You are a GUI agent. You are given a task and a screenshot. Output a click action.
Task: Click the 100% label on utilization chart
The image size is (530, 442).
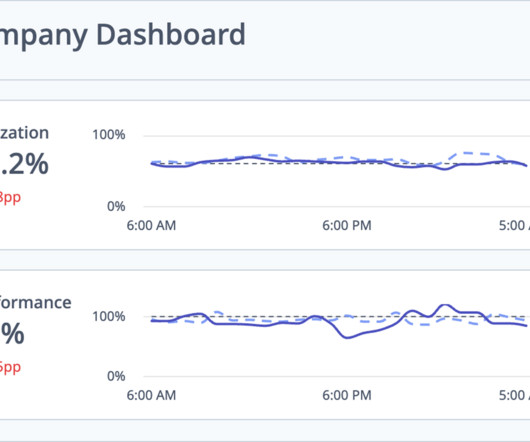[109, 135]
